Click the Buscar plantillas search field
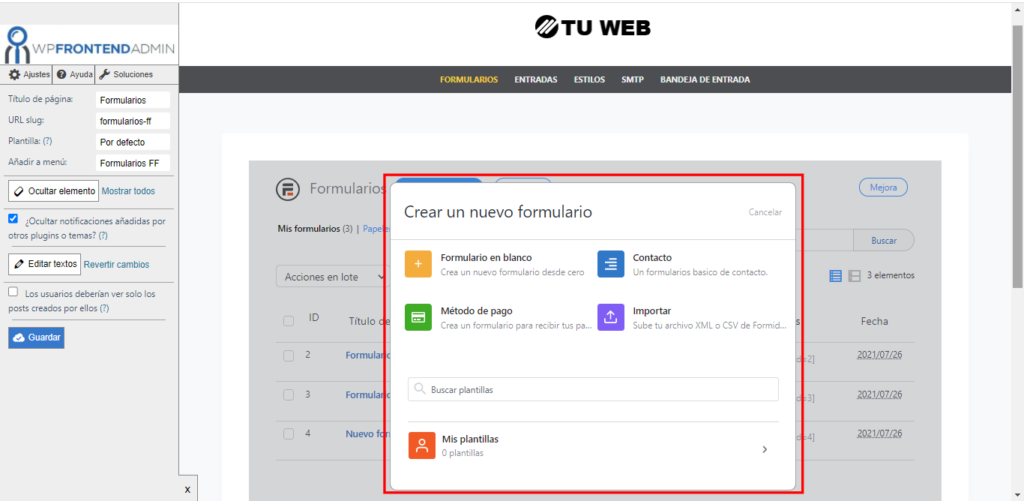The width and height of the screenshot is (1024, 501). tap(593, 389)
